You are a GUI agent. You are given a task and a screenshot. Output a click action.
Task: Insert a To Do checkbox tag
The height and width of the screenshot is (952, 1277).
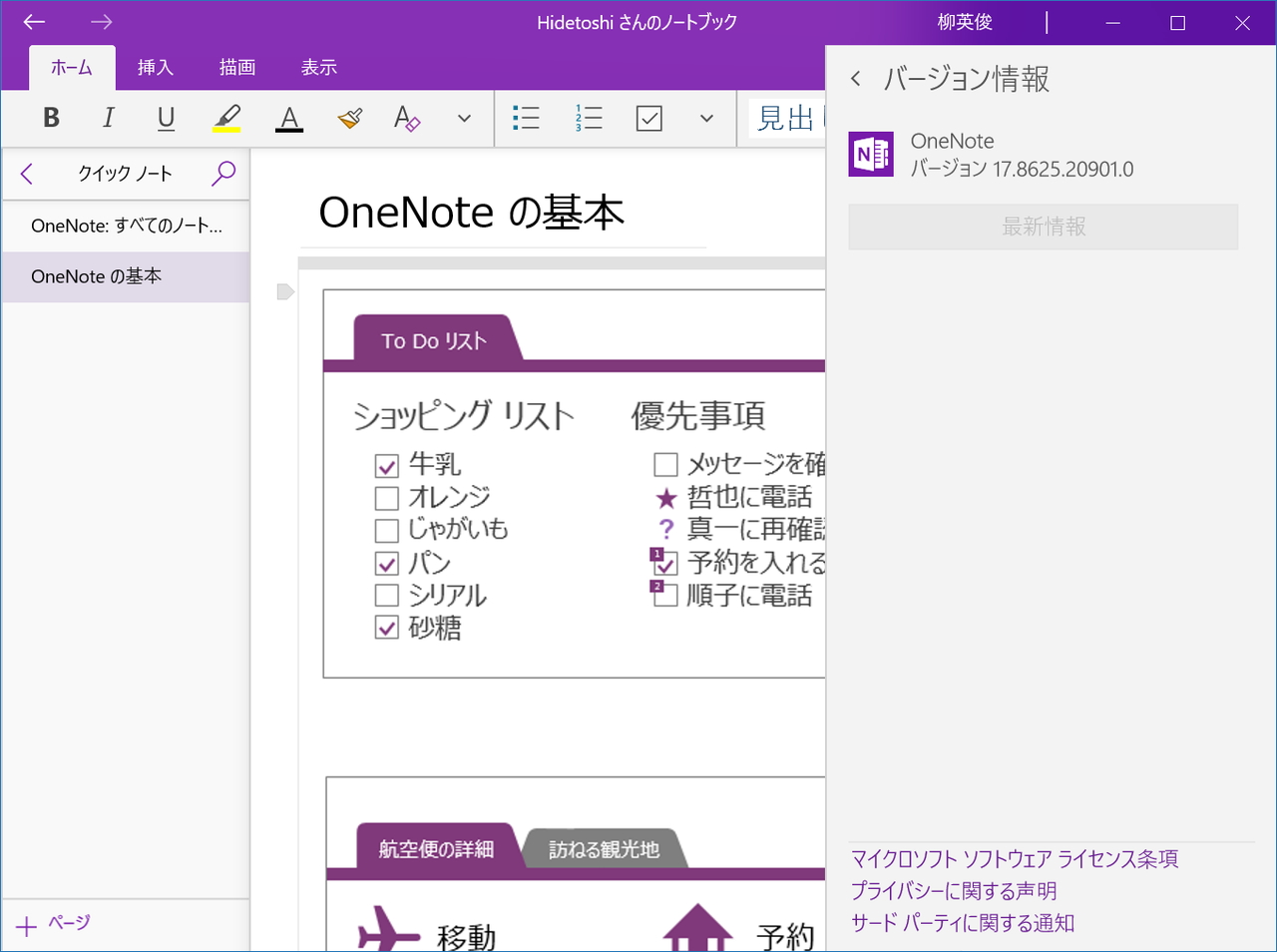coord(649,118)
